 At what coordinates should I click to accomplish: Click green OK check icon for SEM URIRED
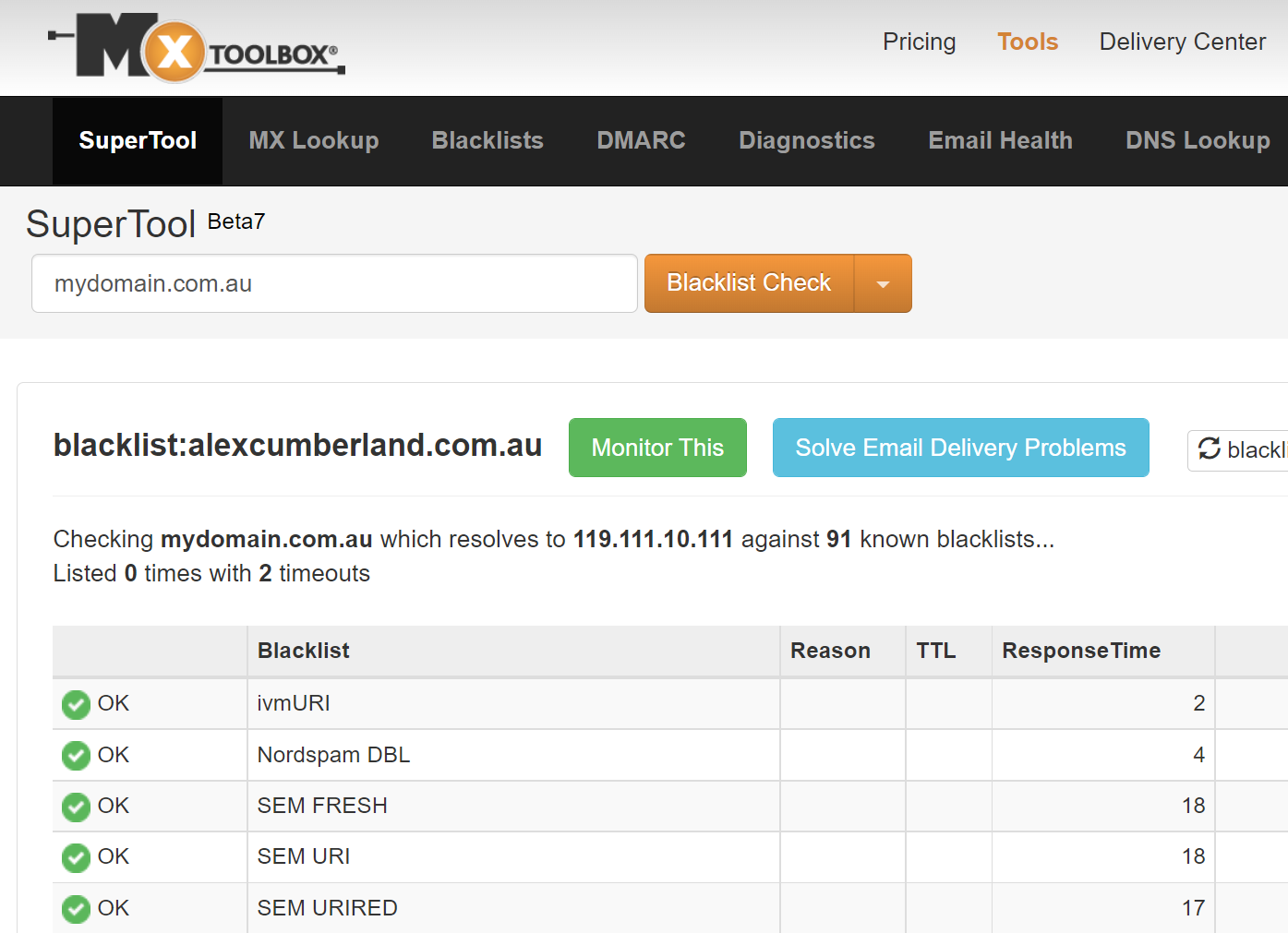(76, 909)
